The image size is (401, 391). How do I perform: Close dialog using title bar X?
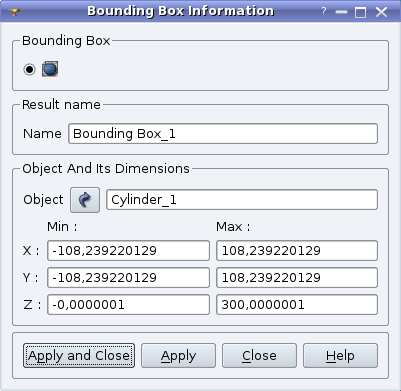381,12
